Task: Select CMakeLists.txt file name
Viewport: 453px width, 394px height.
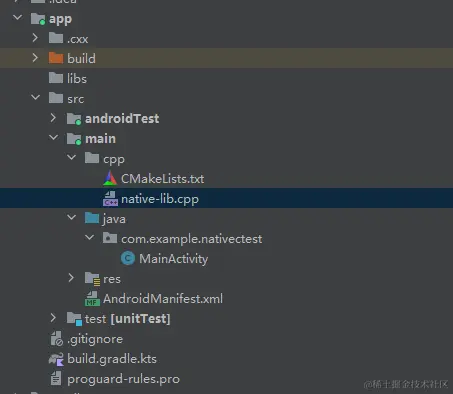Action: pyautogui.click(x=162, y=179)
